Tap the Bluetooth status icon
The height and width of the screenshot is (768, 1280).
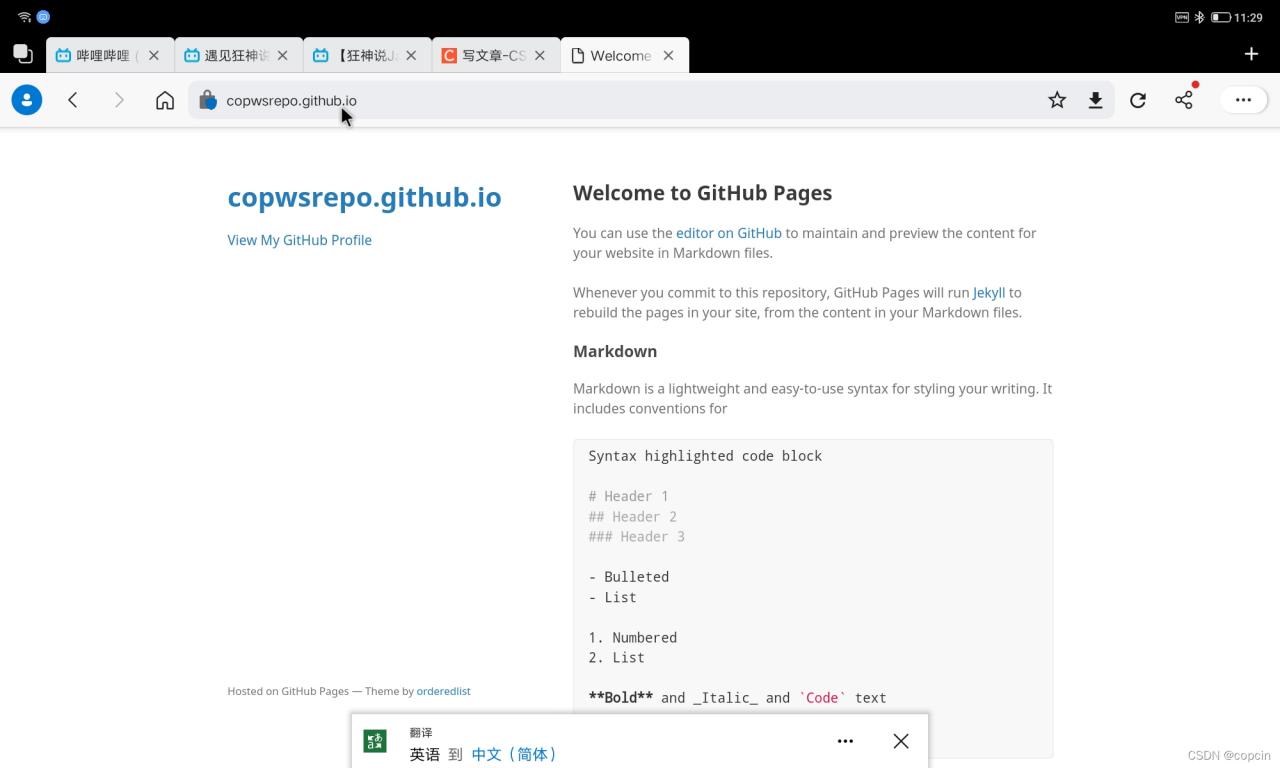[1199, 17]
